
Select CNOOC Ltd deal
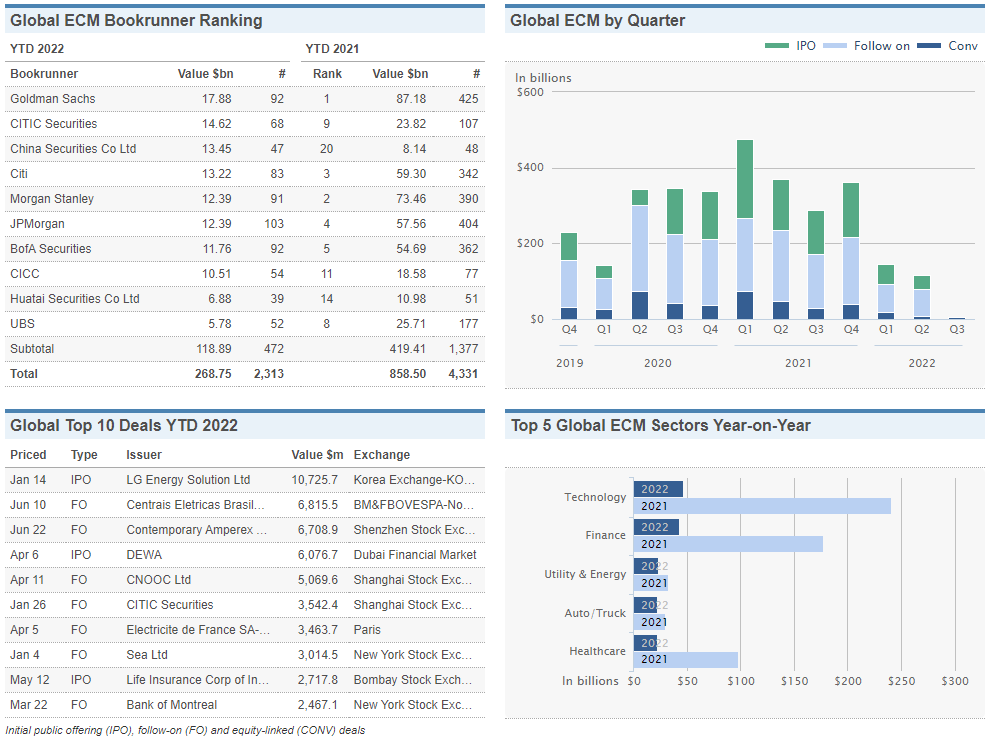click(x=245, y=580)
